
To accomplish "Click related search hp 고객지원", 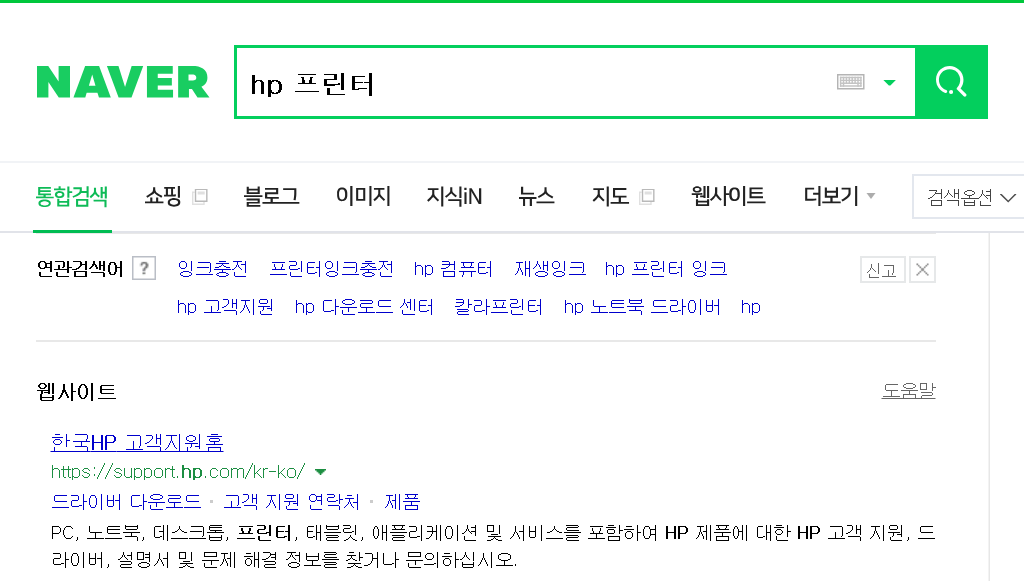I will tap(225, 307).
